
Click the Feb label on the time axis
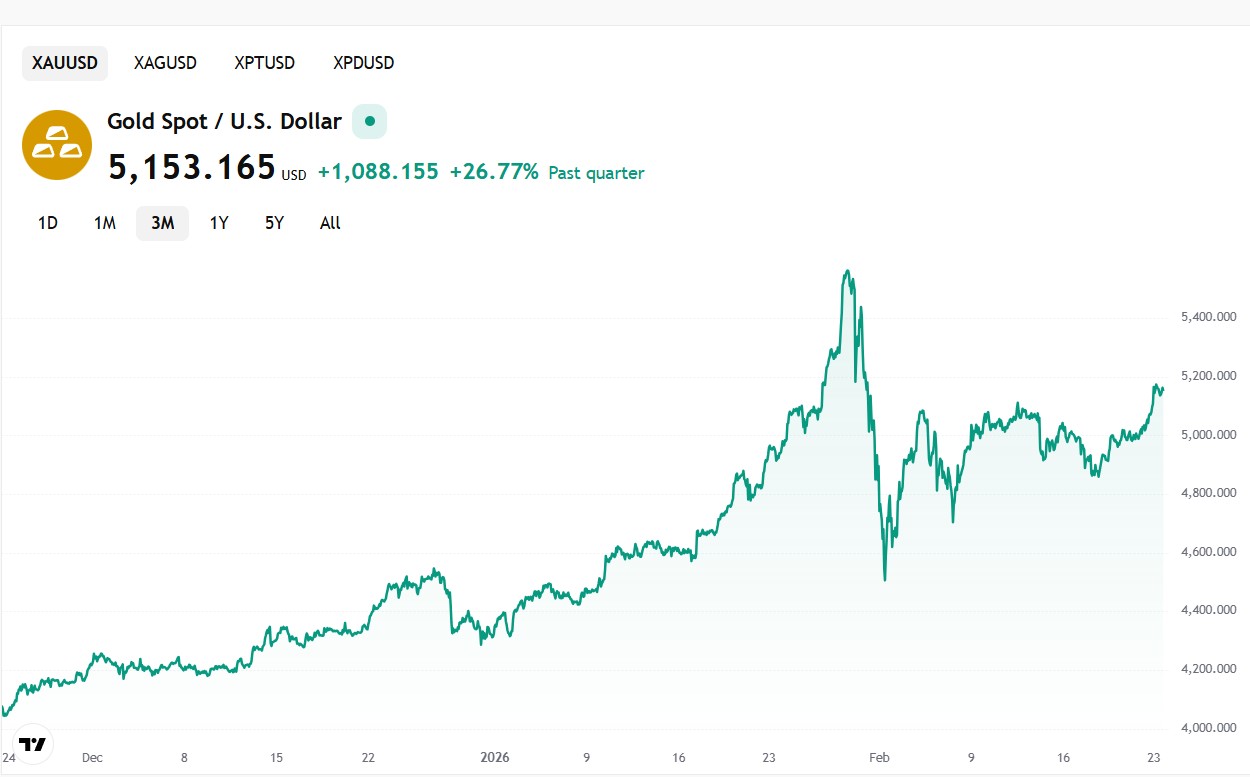[878, 757]
